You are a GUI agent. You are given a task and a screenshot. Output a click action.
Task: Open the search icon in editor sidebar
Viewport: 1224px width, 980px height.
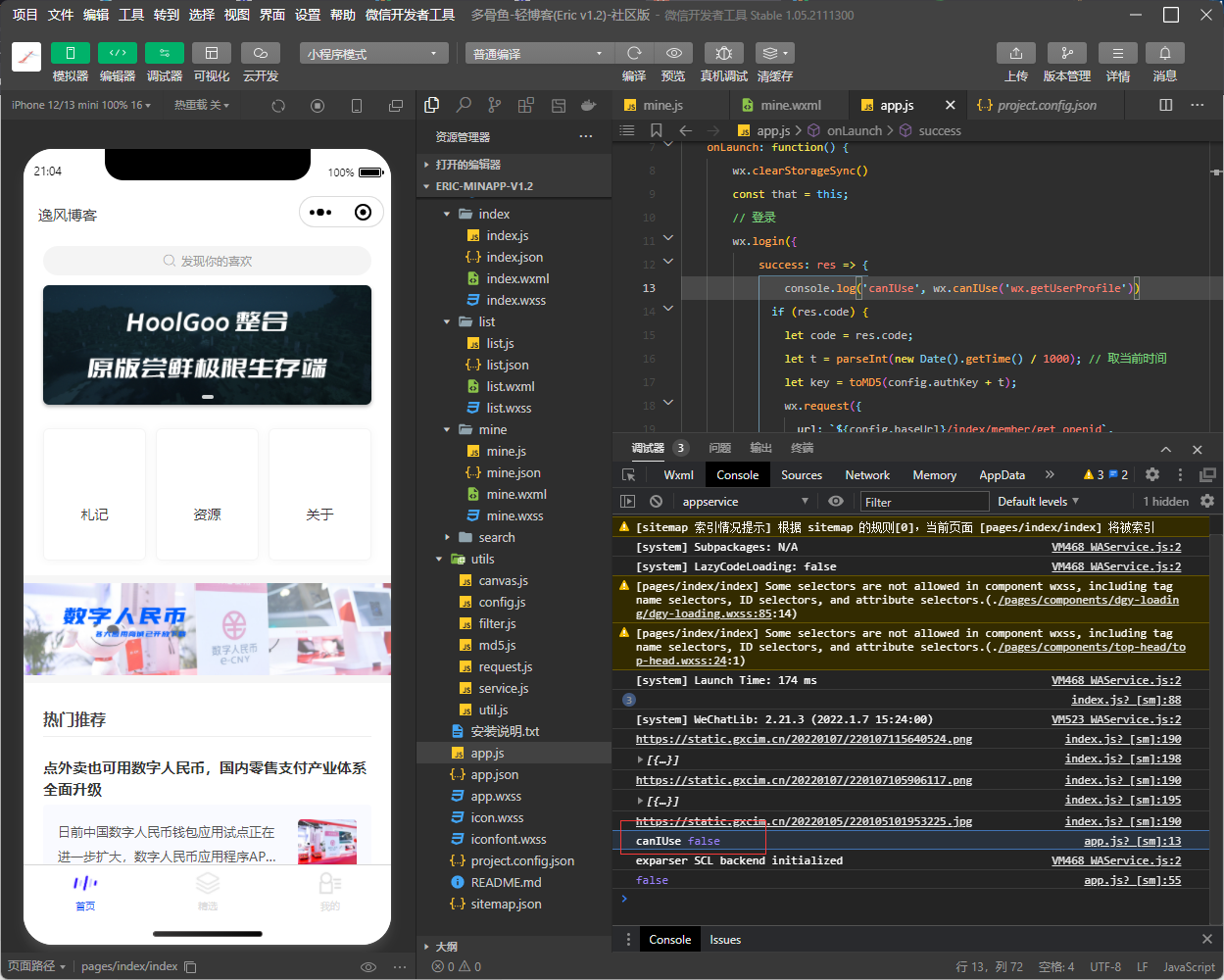click(x=464, y=105)
